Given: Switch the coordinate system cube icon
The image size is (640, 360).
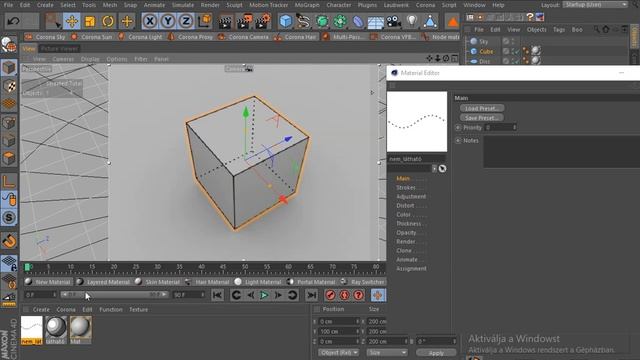Looking at the screenshot, I should tap(204, 21).
